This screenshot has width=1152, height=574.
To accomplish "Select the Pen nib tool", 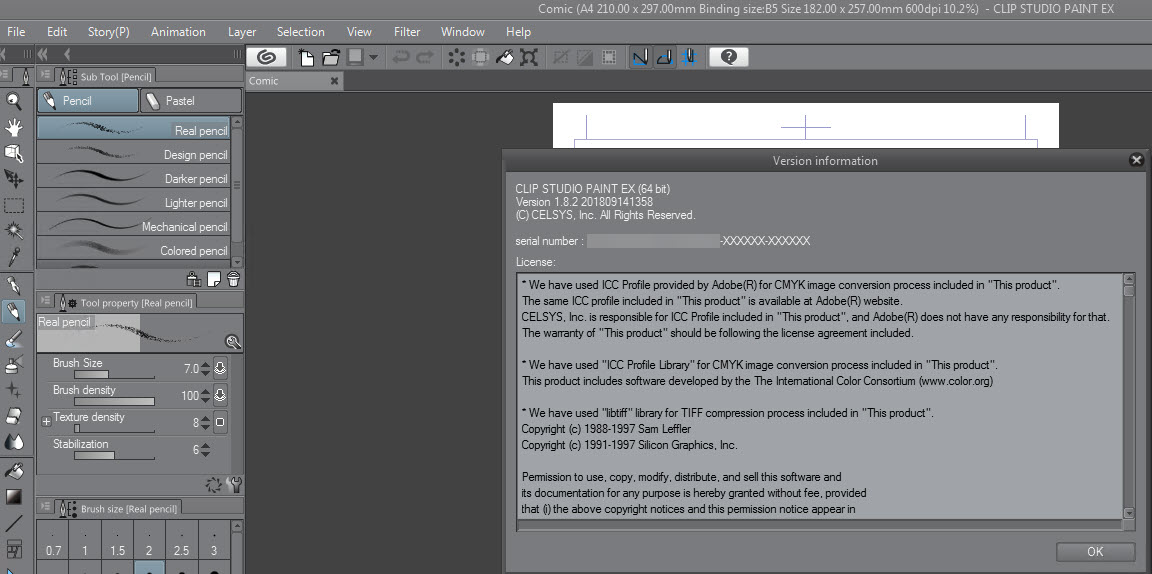I will tap(14, 285).
